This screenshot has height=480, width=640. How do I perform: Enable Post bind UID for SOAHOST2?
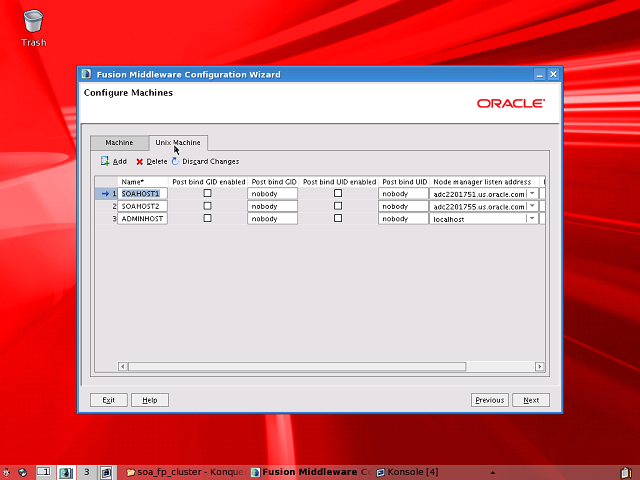tap(338, 206)
